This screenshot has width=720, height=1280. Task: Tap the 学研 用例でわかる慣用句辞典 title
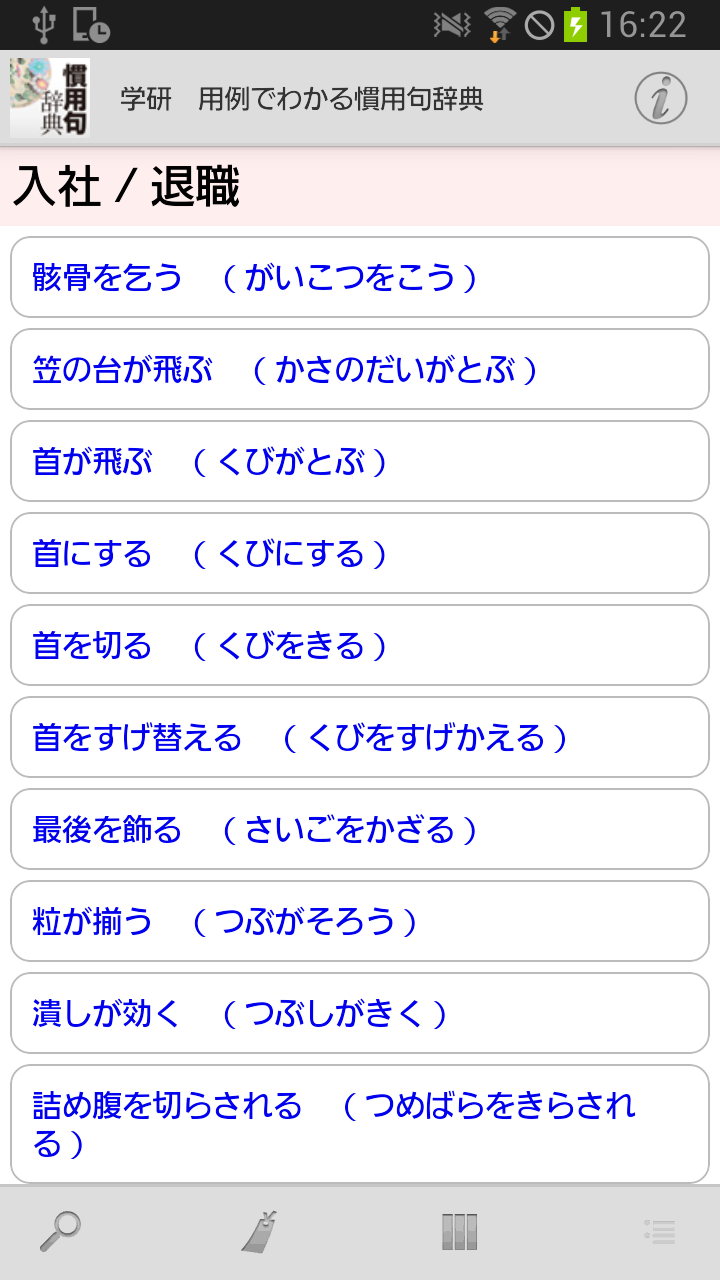302,99
